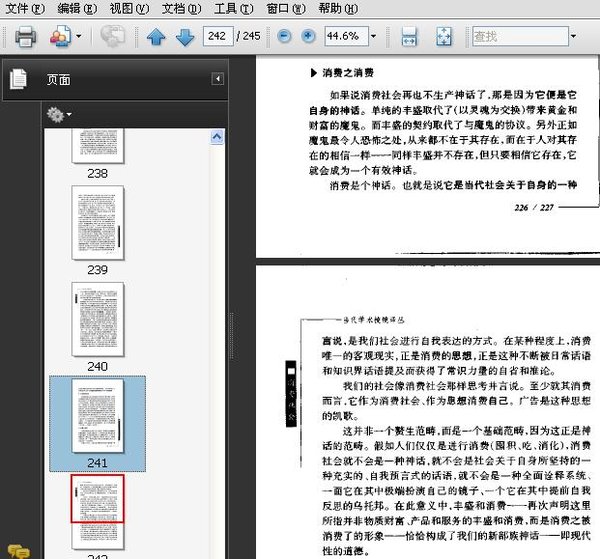The width and height of the screenshot is (600, 559).
Task: Select highlighted page thumbnail 241
Action: point(98,416)
